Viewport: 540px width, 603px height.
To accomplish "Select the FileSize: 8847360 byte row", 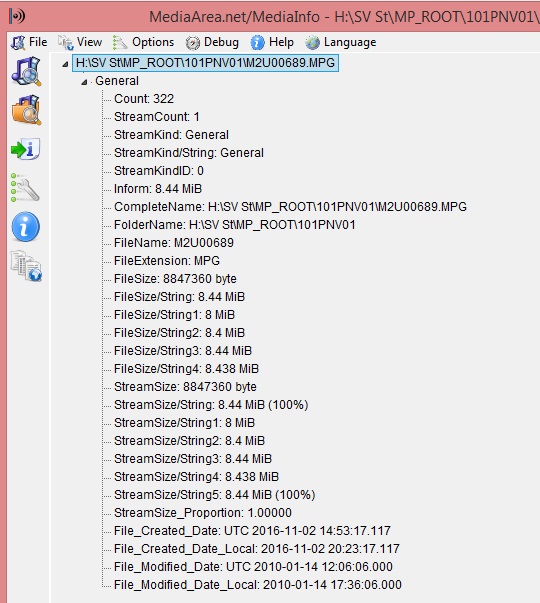I will pyautogui.click(x=175, y=279).
